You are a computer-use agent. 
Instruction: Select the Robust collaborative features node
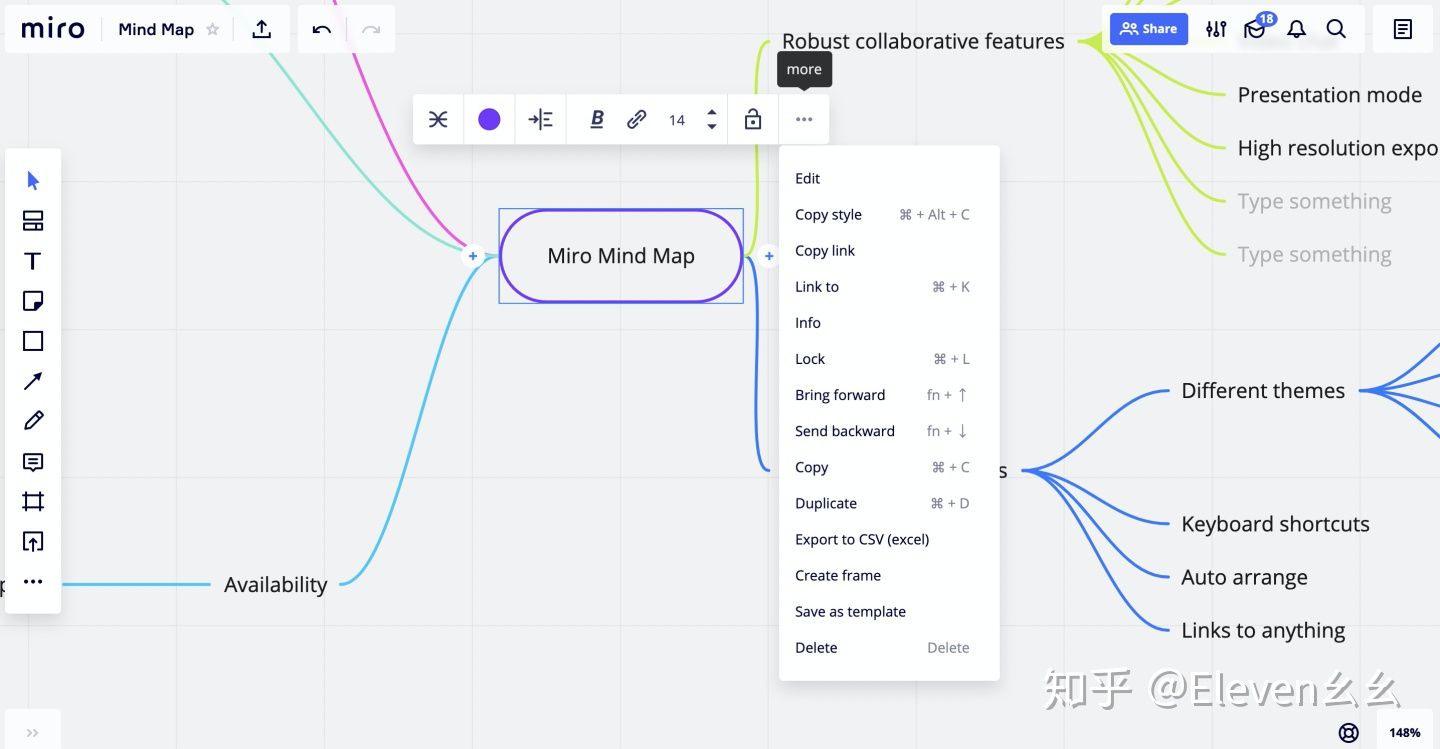click(923, 41)
